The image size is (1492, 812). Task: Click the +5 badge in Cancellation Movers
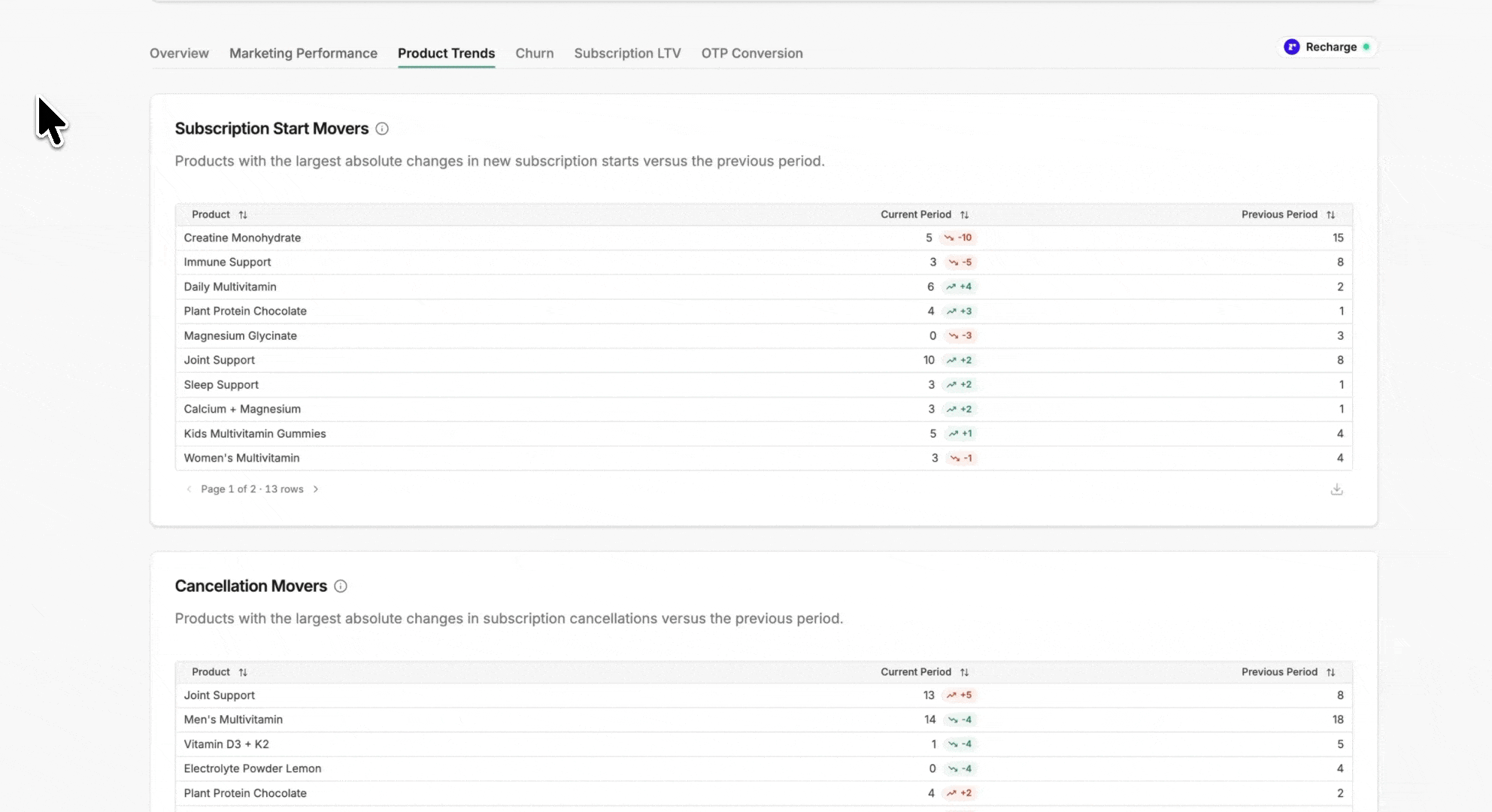[x=959, y=695]
